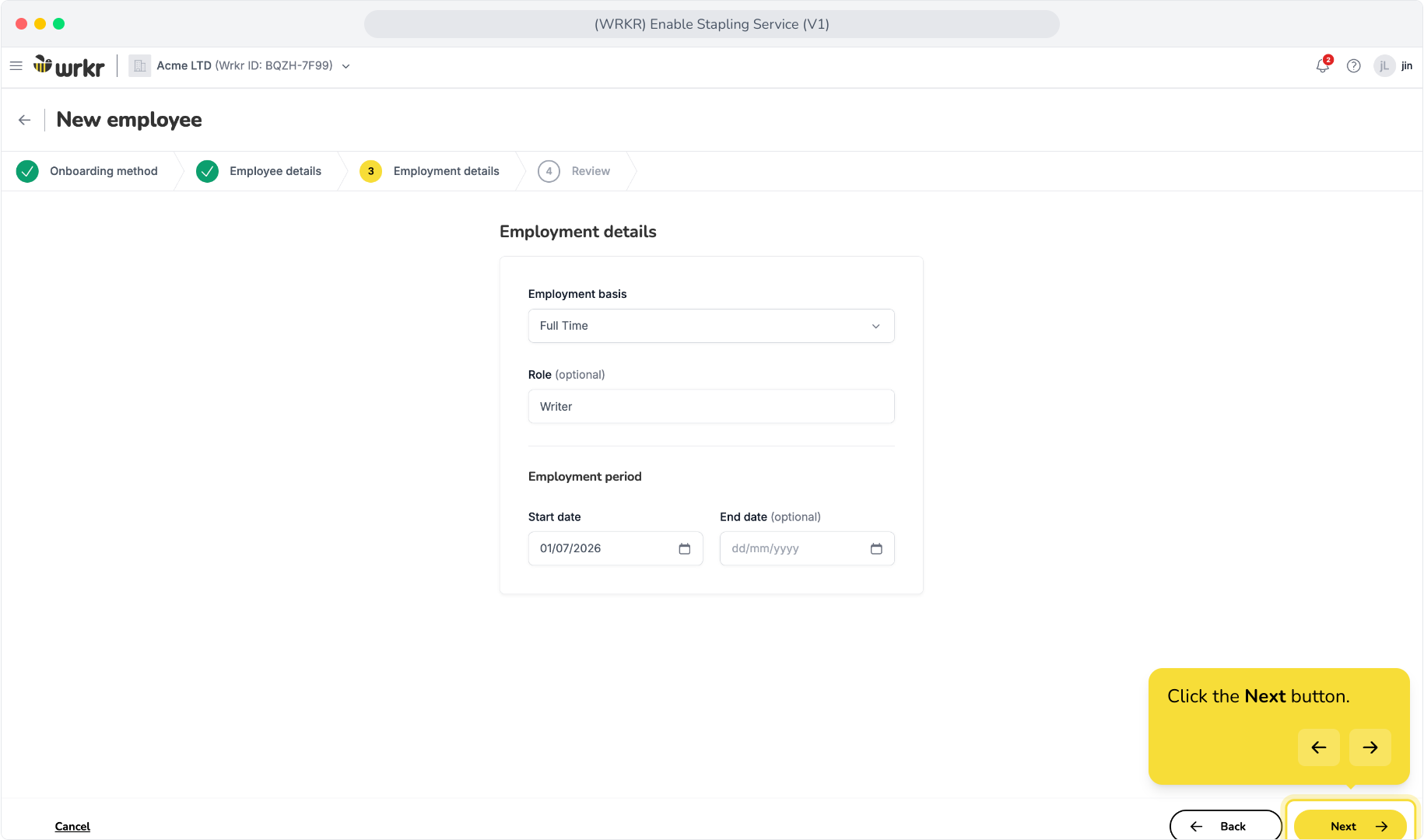Click the tooltip previous arrow button

(x=1319, y=747)
